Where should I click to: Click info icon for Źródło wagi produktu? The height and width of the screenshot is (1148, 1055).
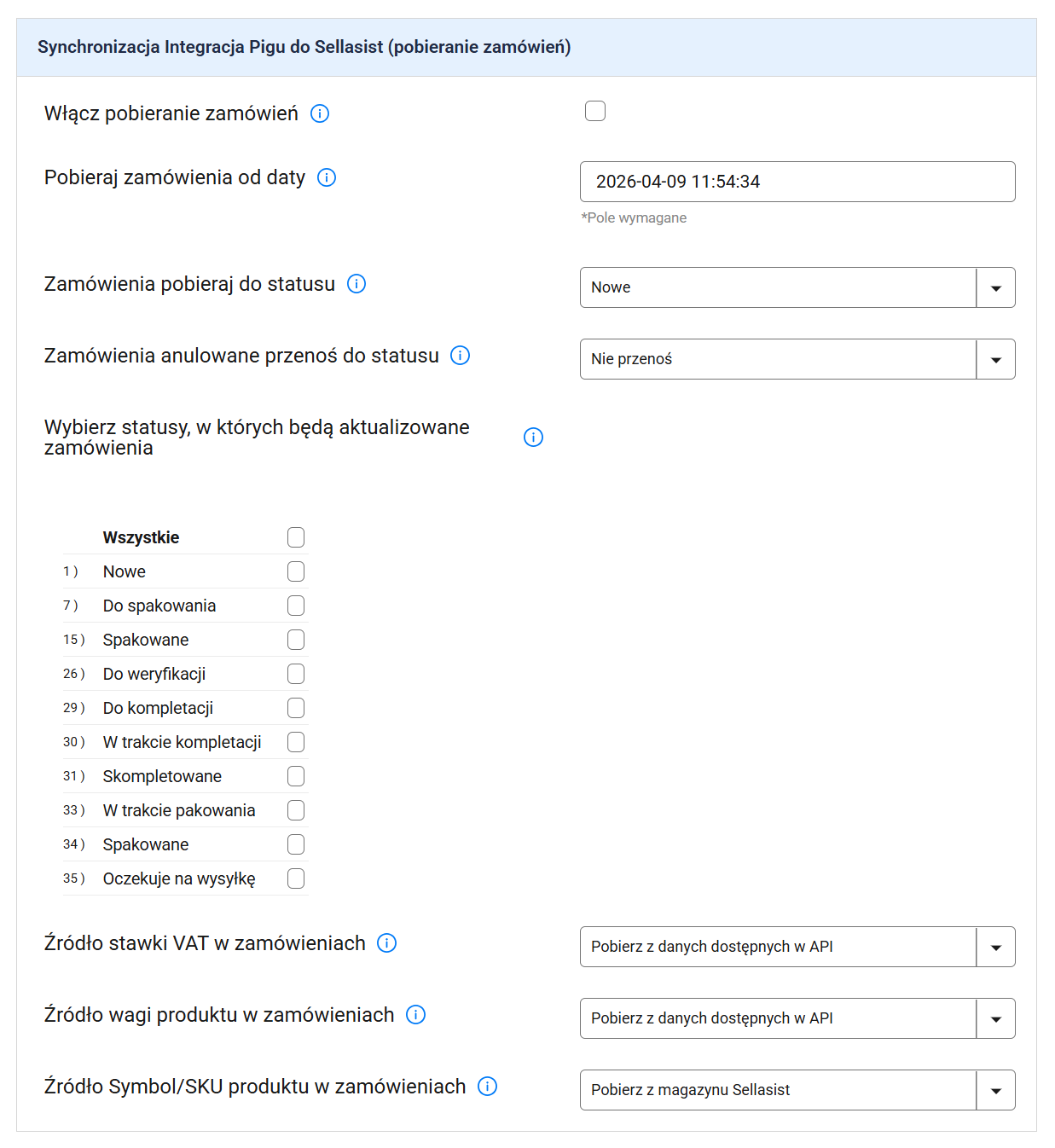click(x=415, y=1015)
